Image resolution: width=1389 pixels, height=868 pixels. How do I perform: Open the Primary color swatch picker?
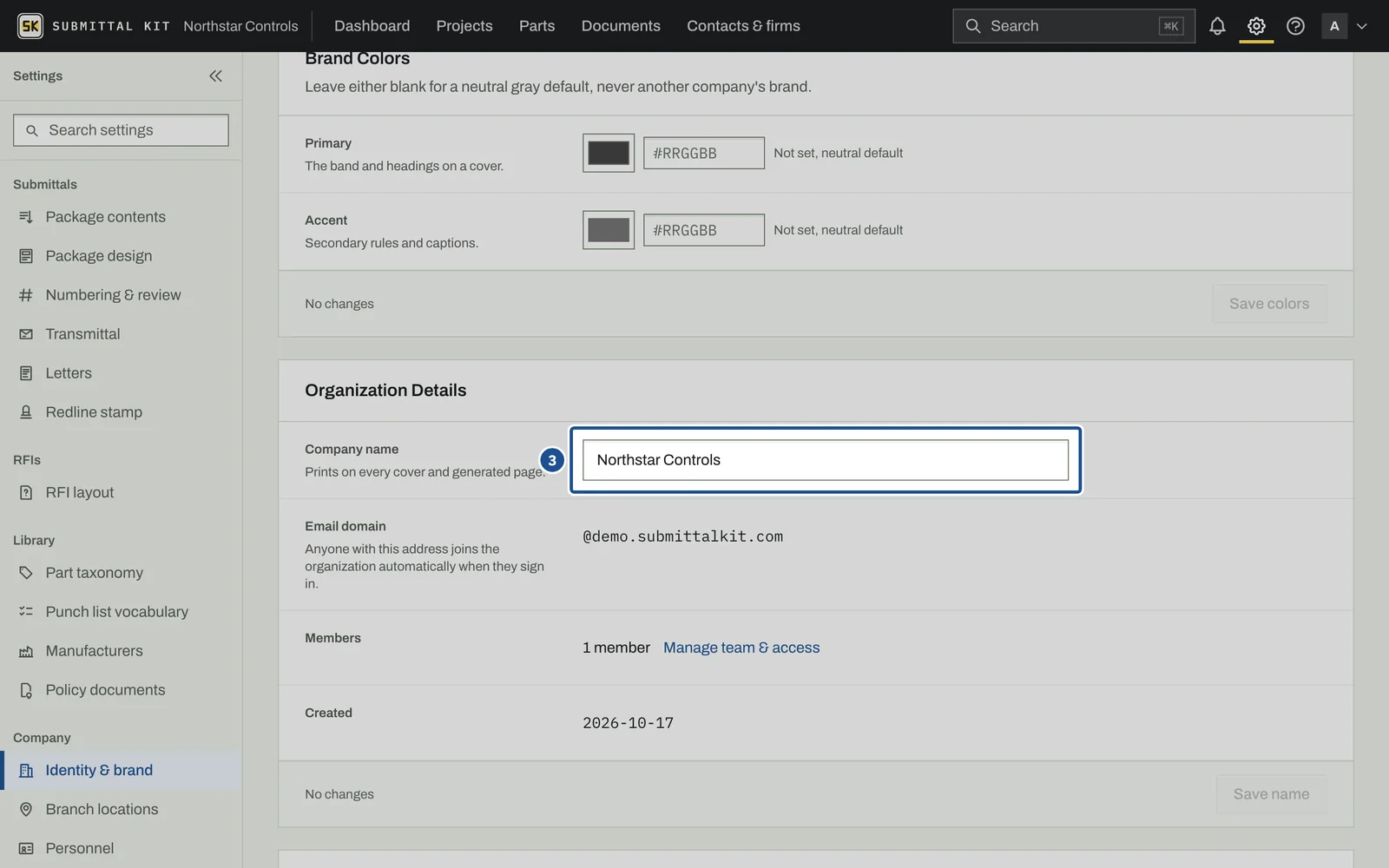click(609, 153)
